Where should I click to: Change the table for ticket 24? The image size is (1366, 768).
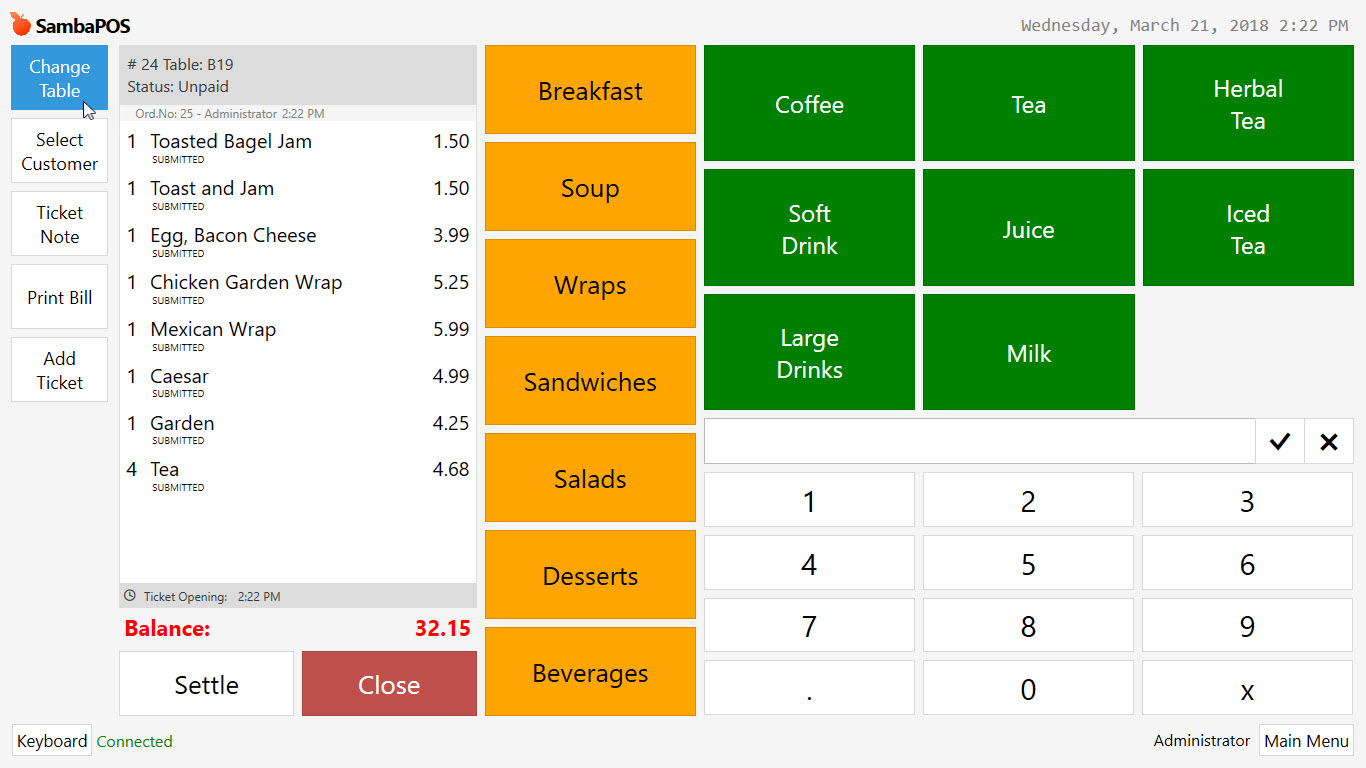59,78
